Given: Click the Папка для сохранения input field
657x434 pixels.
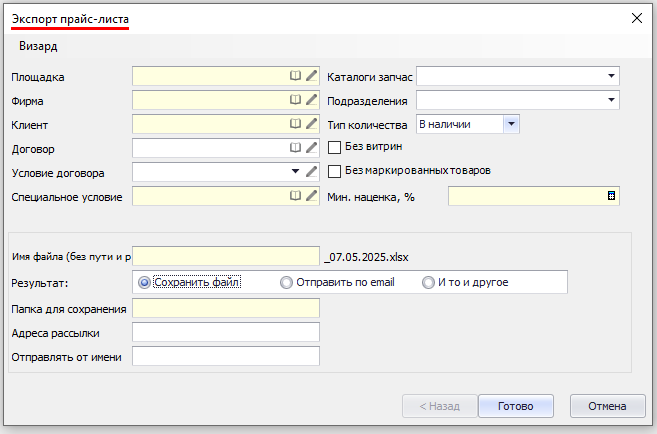Looking at the screenshot, I should [x=225, y=308].
